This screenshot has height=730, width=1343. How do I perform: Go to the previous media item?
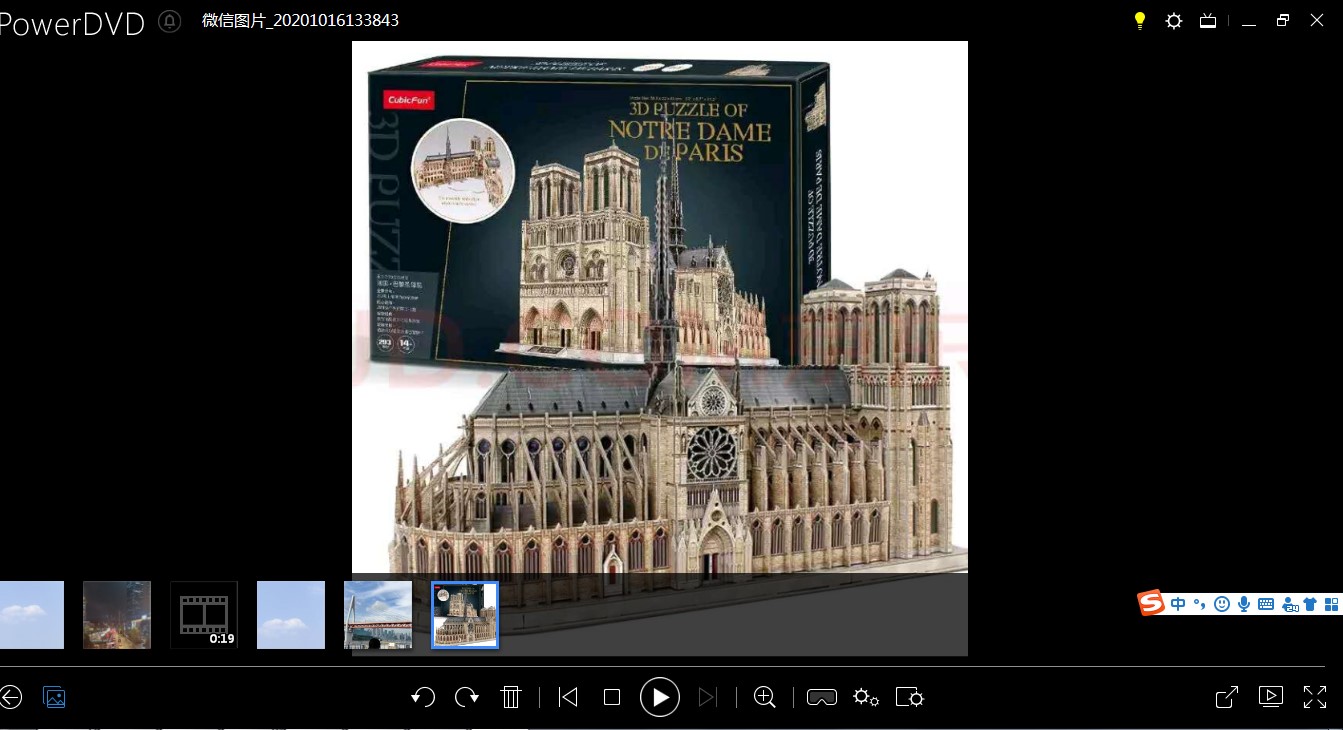coord(568,697)
